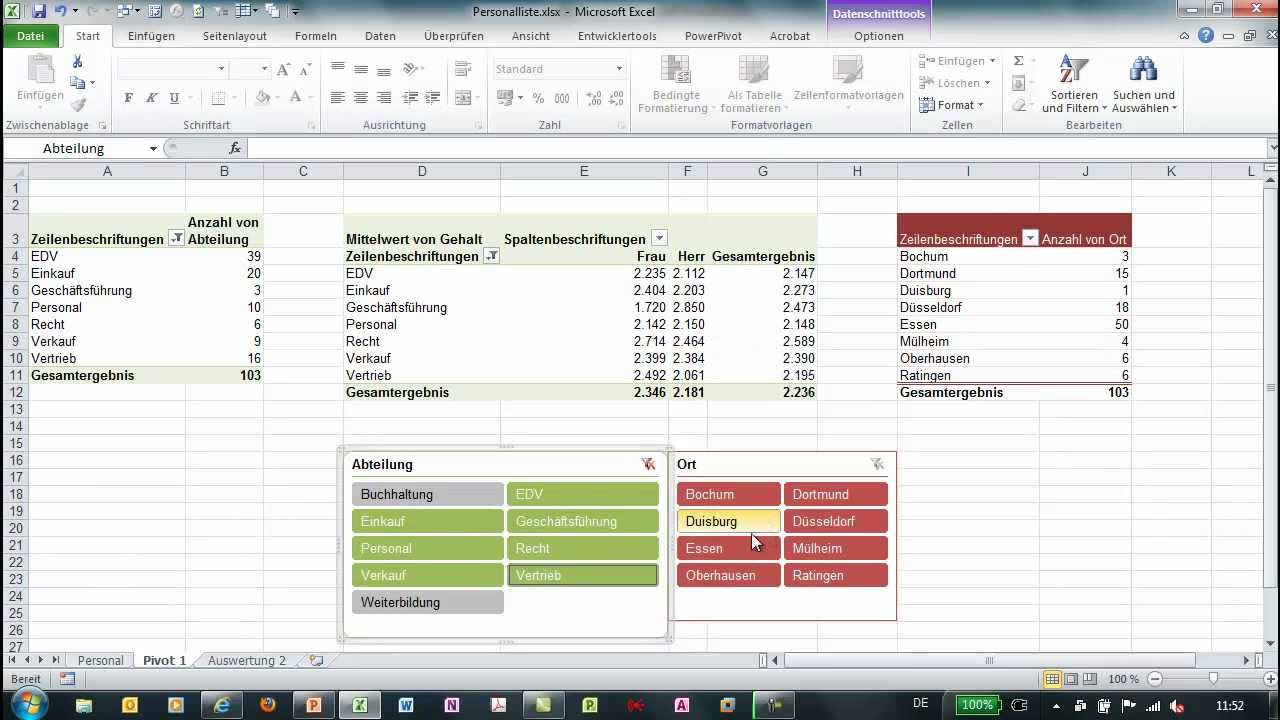Click the Einfügen cells button
The width and height of the screenshot is (1280, 720).
[x=955, y=61]
